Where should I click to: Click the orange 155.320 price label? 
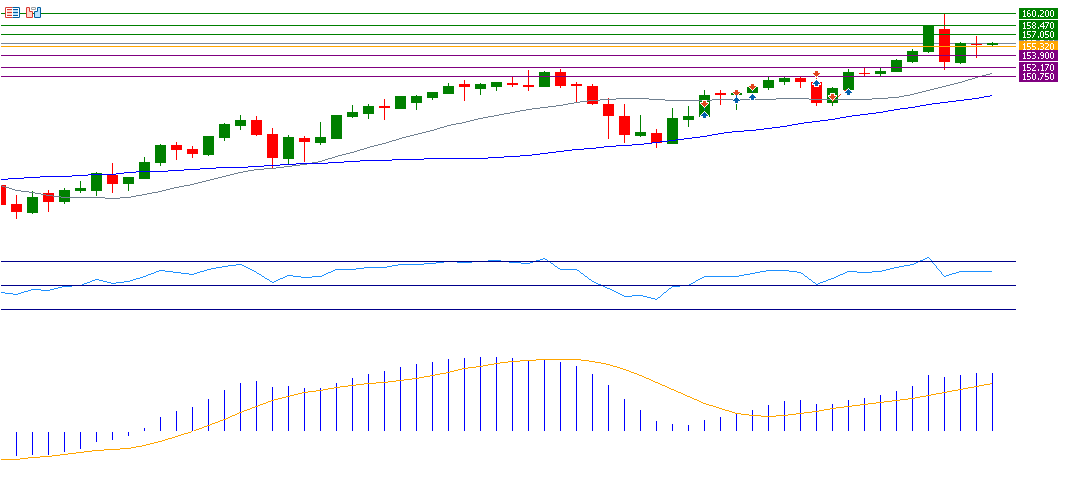point(1038,46)
